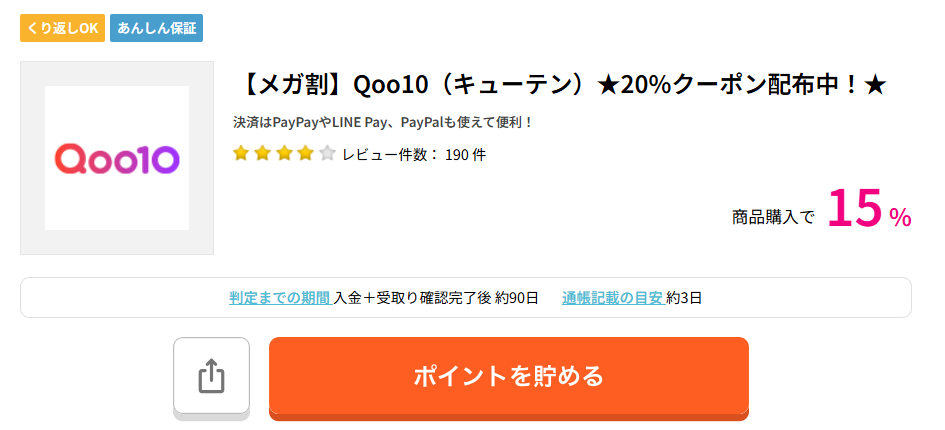Viewport: 945px width, 430px height.
Task: Click the 約3日 text in info bar
Action: click(685, 297)
